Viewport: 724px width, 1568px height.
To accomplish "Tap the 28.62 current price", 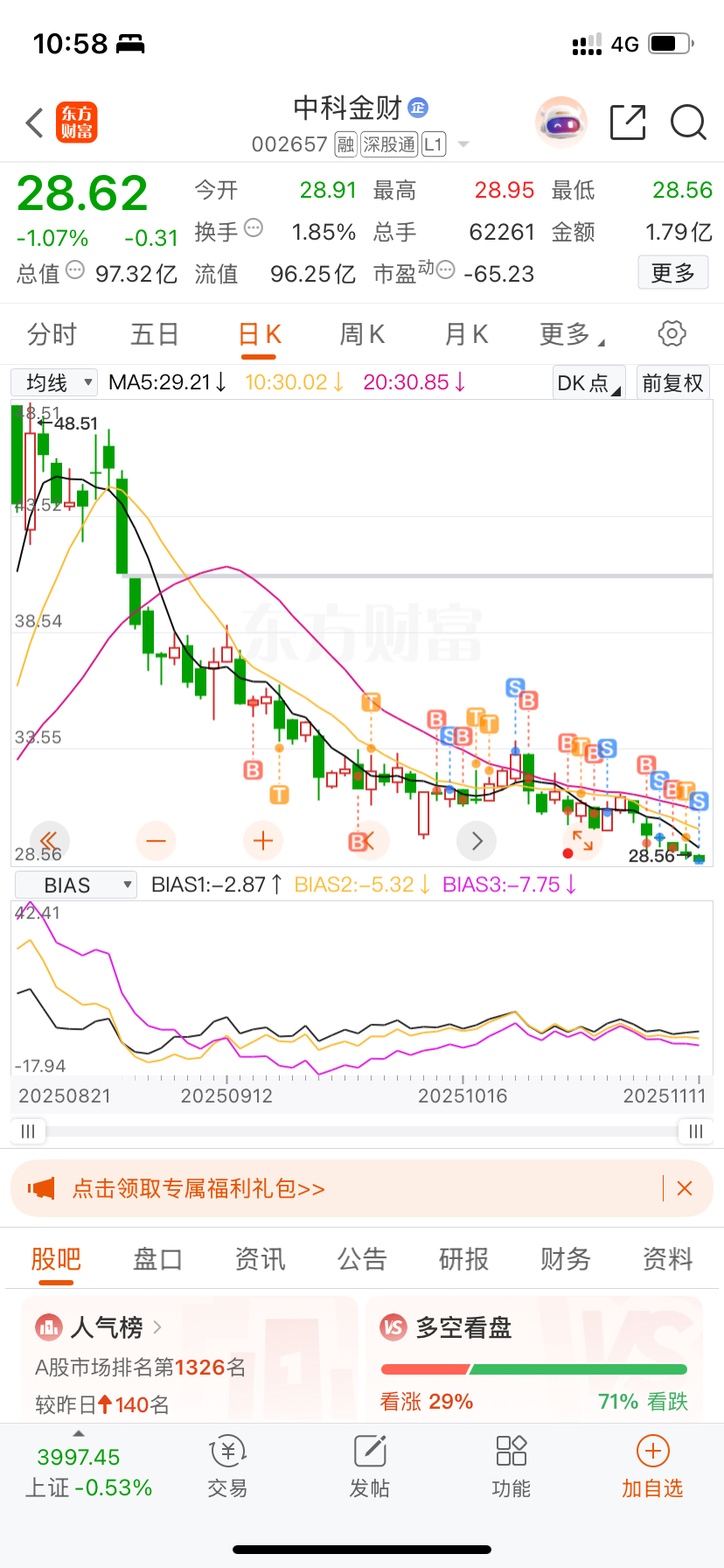I will tap(82, 193).
